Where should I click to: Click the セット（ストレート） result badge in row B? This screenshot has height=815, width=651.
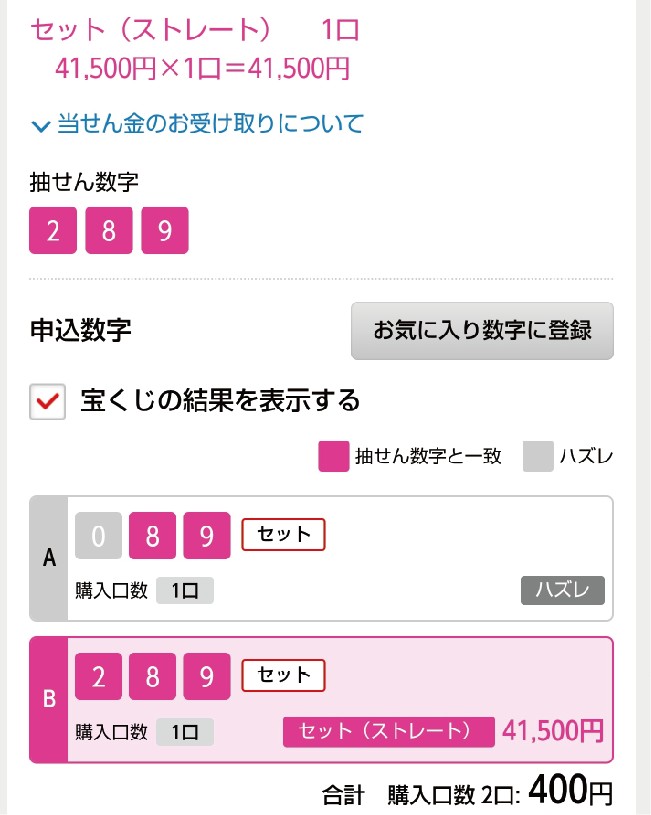click(x=389, y=731)
